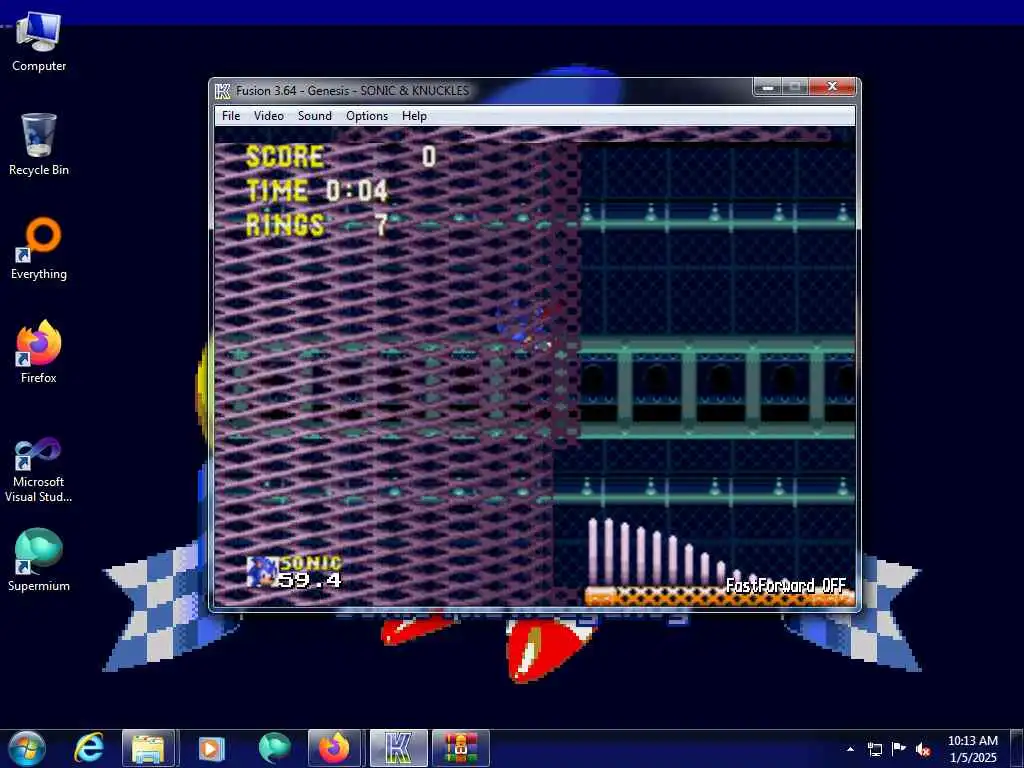
Task: Open Windows Explorer folder on taskbar
Action: tap(148, 748)
